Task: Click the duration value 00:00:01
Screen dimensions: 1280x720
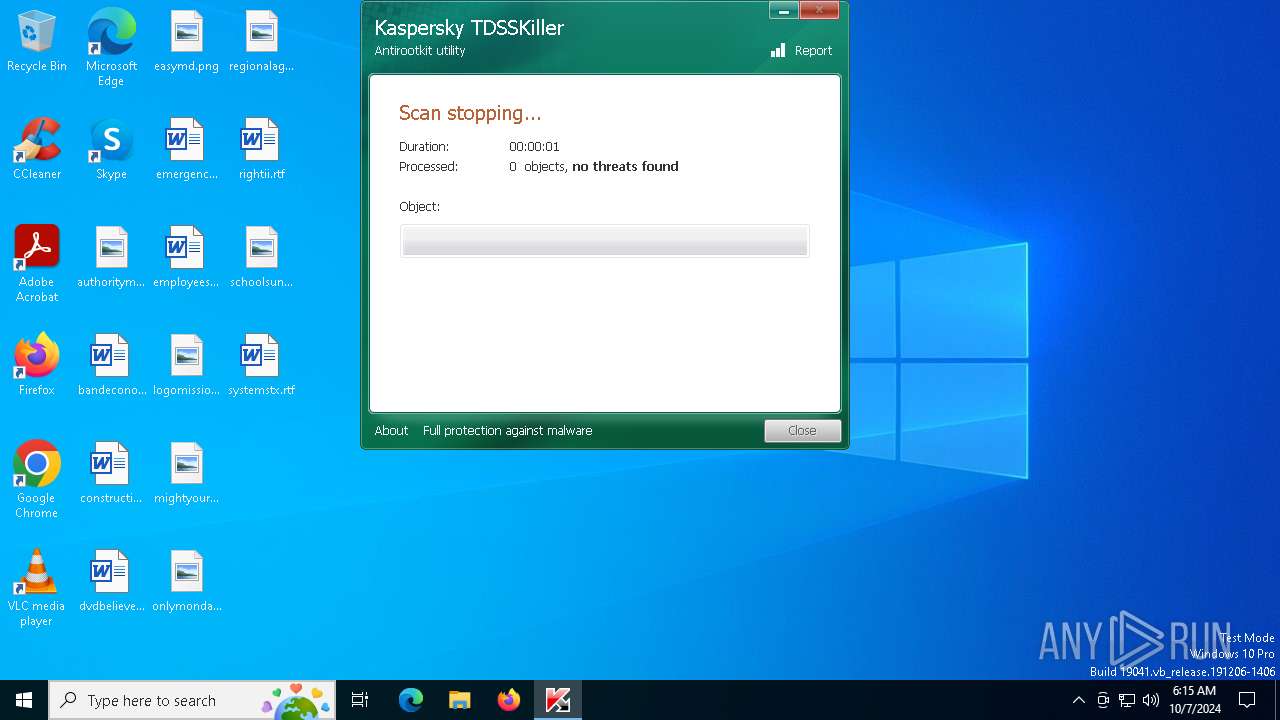Action: [x=534, y=147]
